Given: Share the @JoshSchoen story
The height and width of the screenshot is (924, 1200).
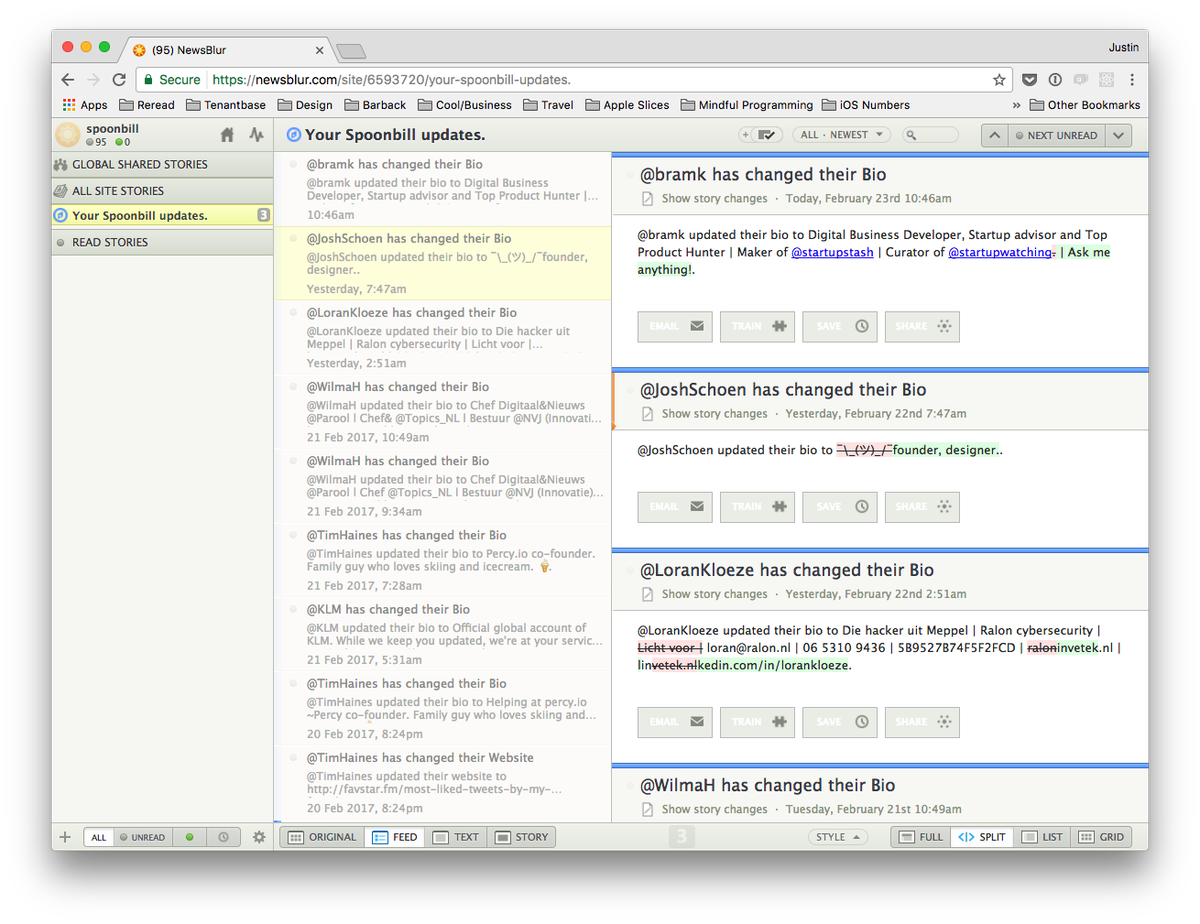Looking at the screenshot, I should (922, 507).
